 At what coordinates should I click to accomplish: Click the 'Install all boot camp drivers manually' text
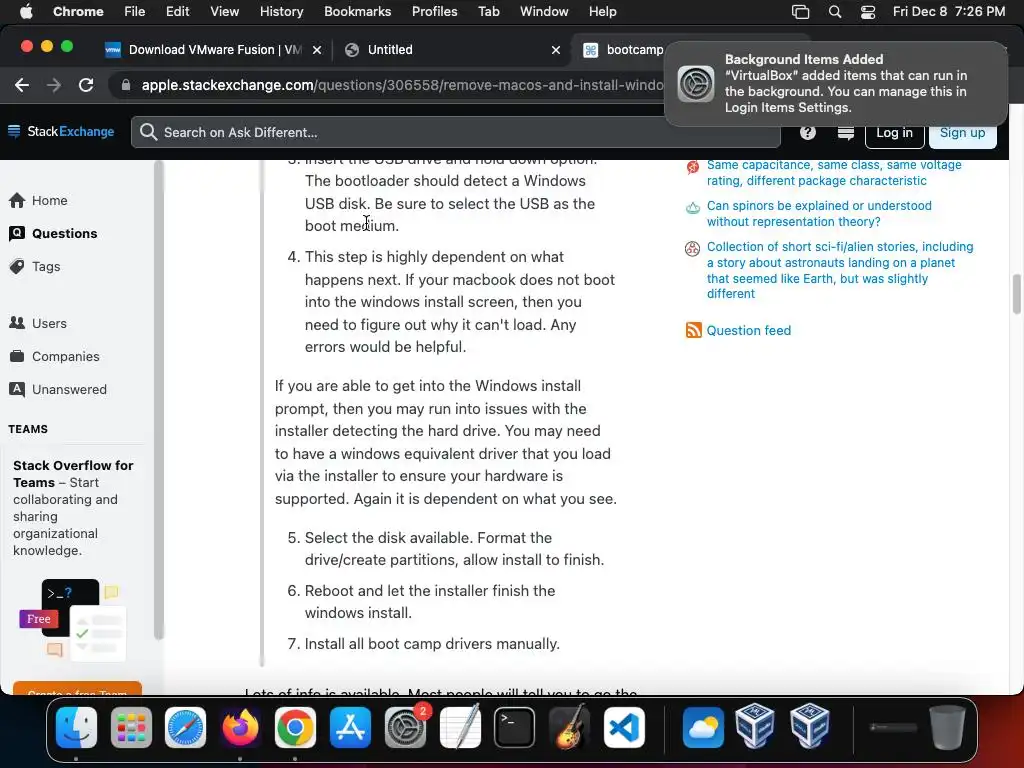pos(432,644)
